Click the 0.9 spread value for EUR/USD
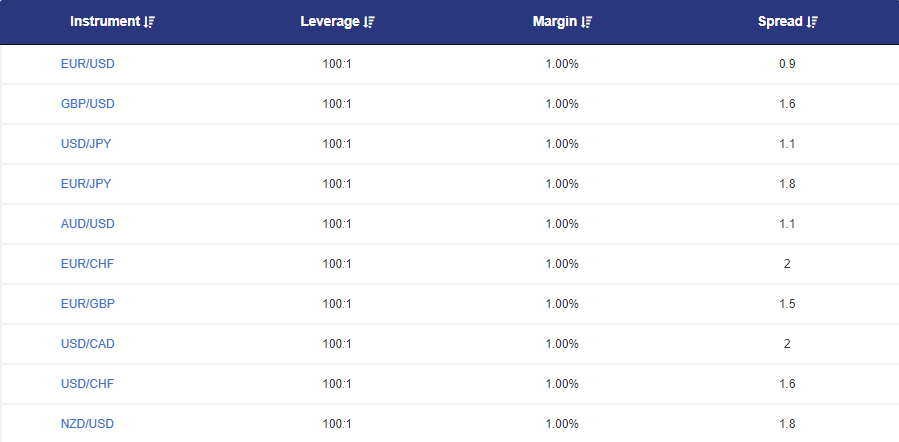The width and height of the screenshot is (899, 442). click(787, 64)
